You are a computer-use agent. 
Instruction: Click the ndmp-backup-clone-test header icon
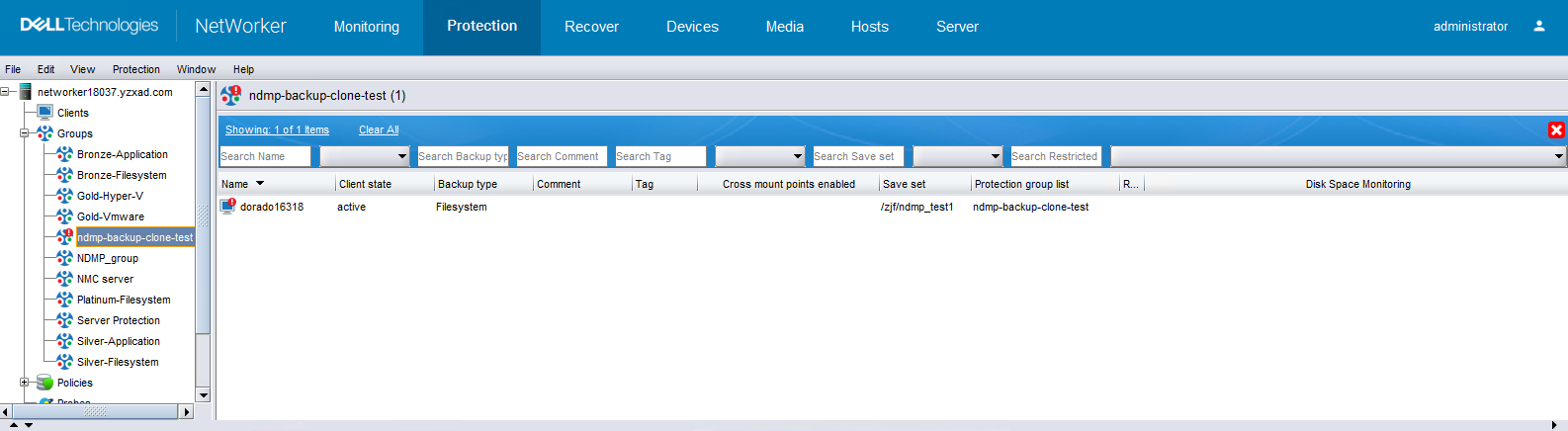click(x=230, y=95)
